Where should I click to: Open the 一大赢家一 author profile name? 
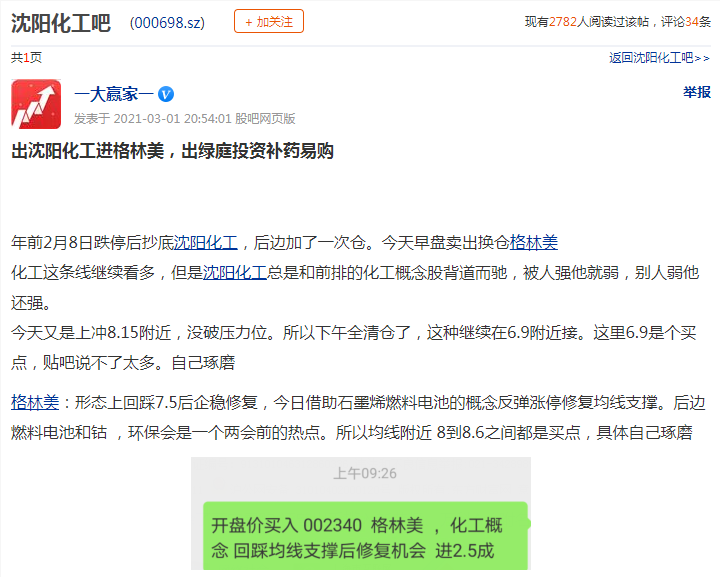coord(114,94)
